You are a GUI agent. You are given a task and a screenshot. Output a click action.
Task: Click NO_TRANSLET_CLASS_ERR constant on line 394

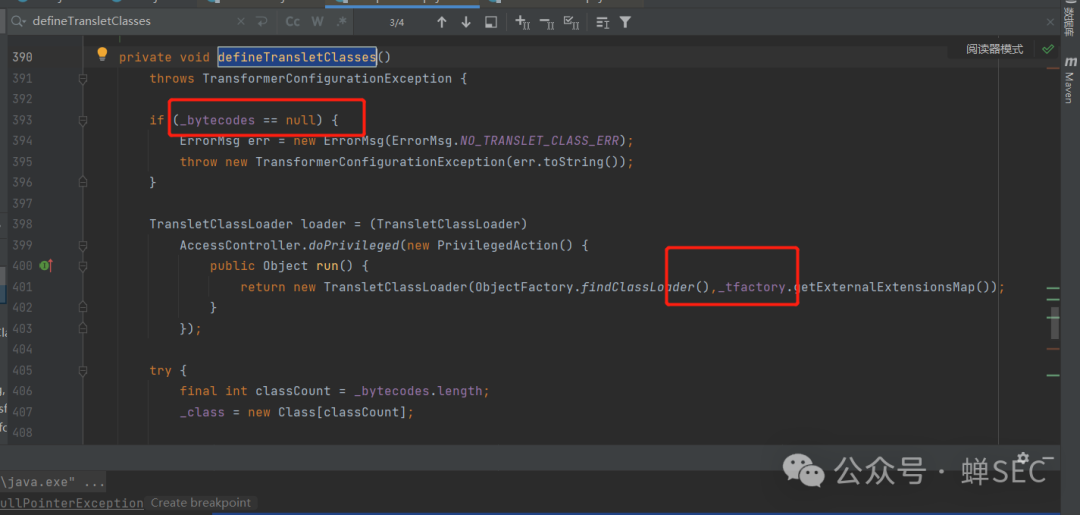point(539,141)
